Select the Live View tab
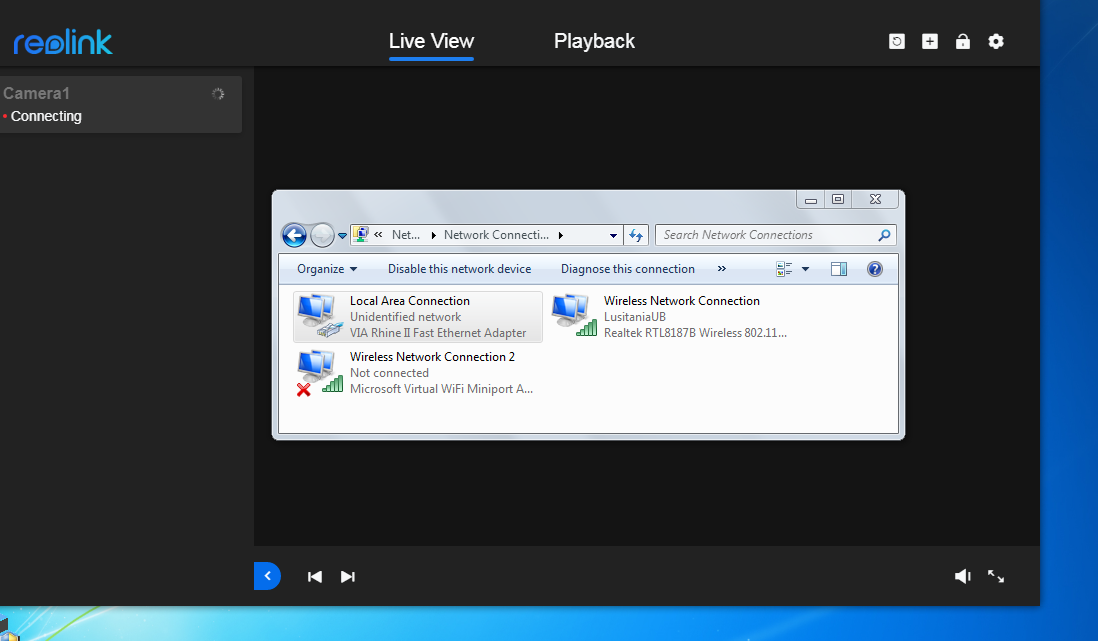The width and height of the screenshot is (1098, 641). coord(431,41)
